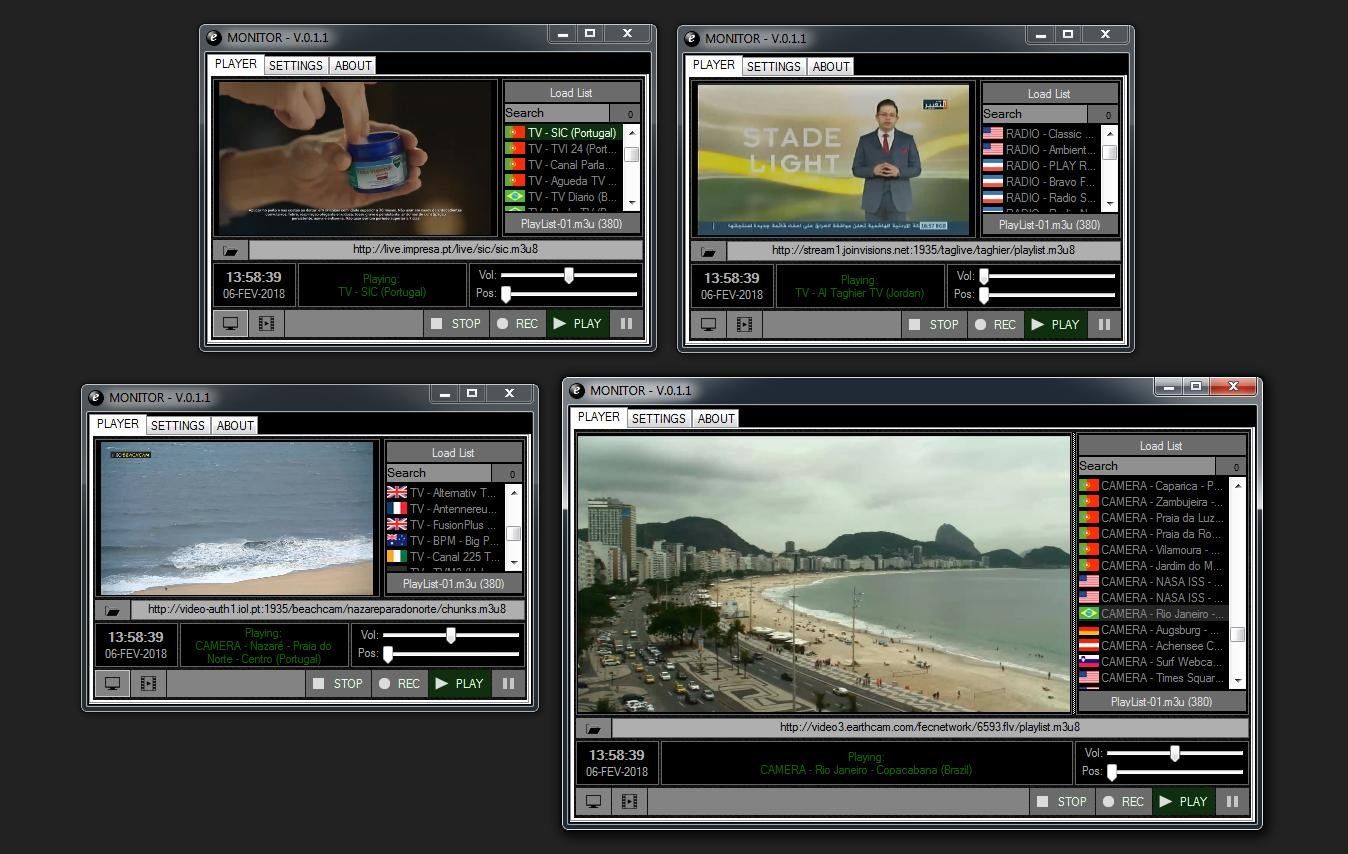Adjust the volume slider in the Nazaré player
Image resolution: width=1348 pixels, height=854 pixels.
pyautogui.click(x=449, y=634)
